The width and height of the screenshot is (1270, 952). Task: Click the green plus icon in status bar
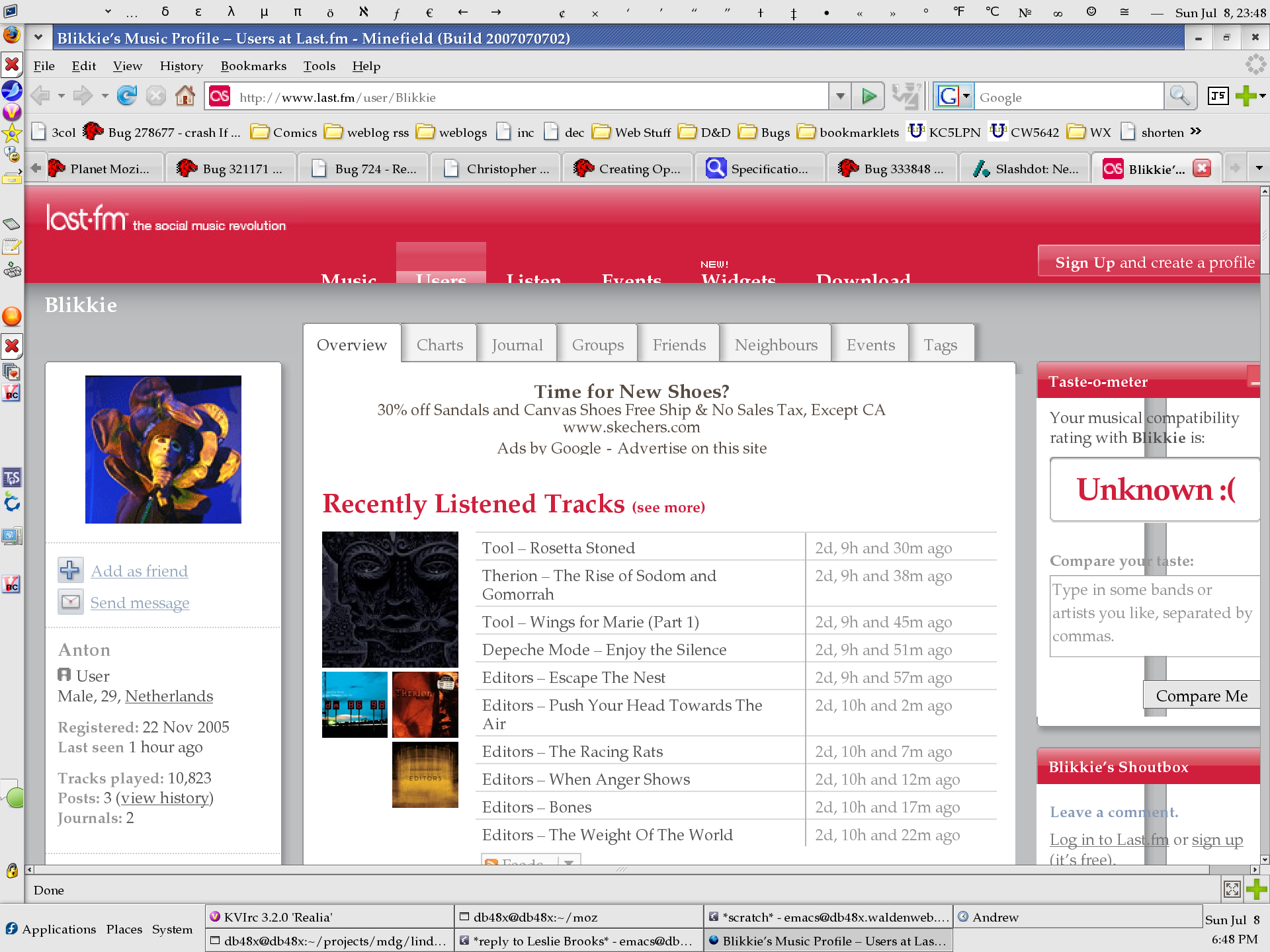(1256, 890)
